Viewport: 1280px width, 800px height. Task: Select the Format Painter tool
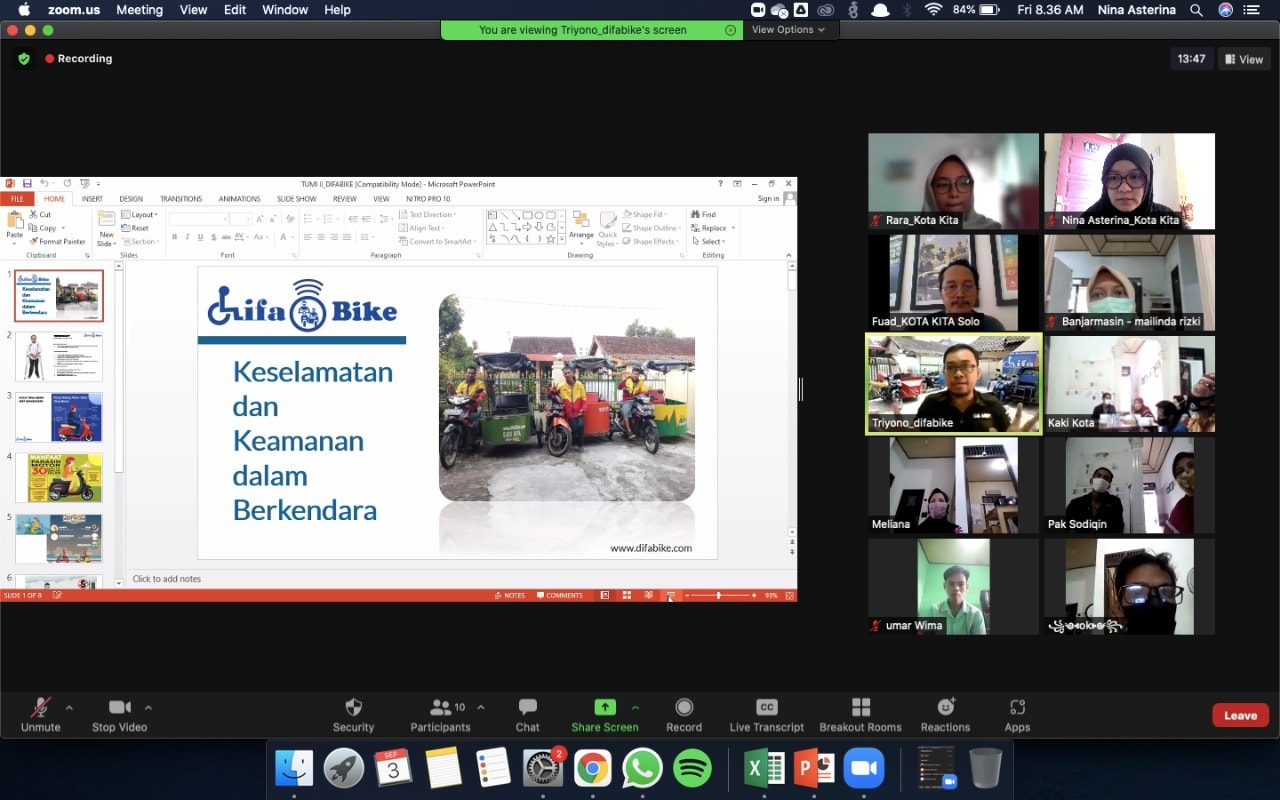coord(57,241)
